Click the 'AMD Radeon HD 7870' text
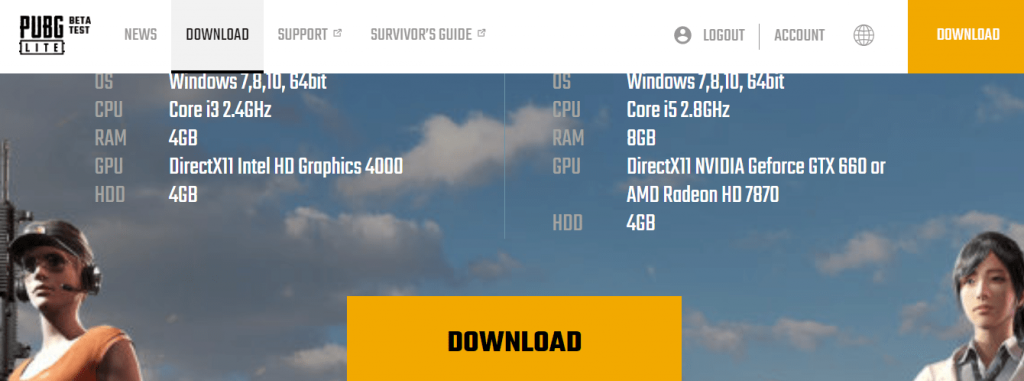The height and width of the screenshot is (381, 1024). [703, 195]
